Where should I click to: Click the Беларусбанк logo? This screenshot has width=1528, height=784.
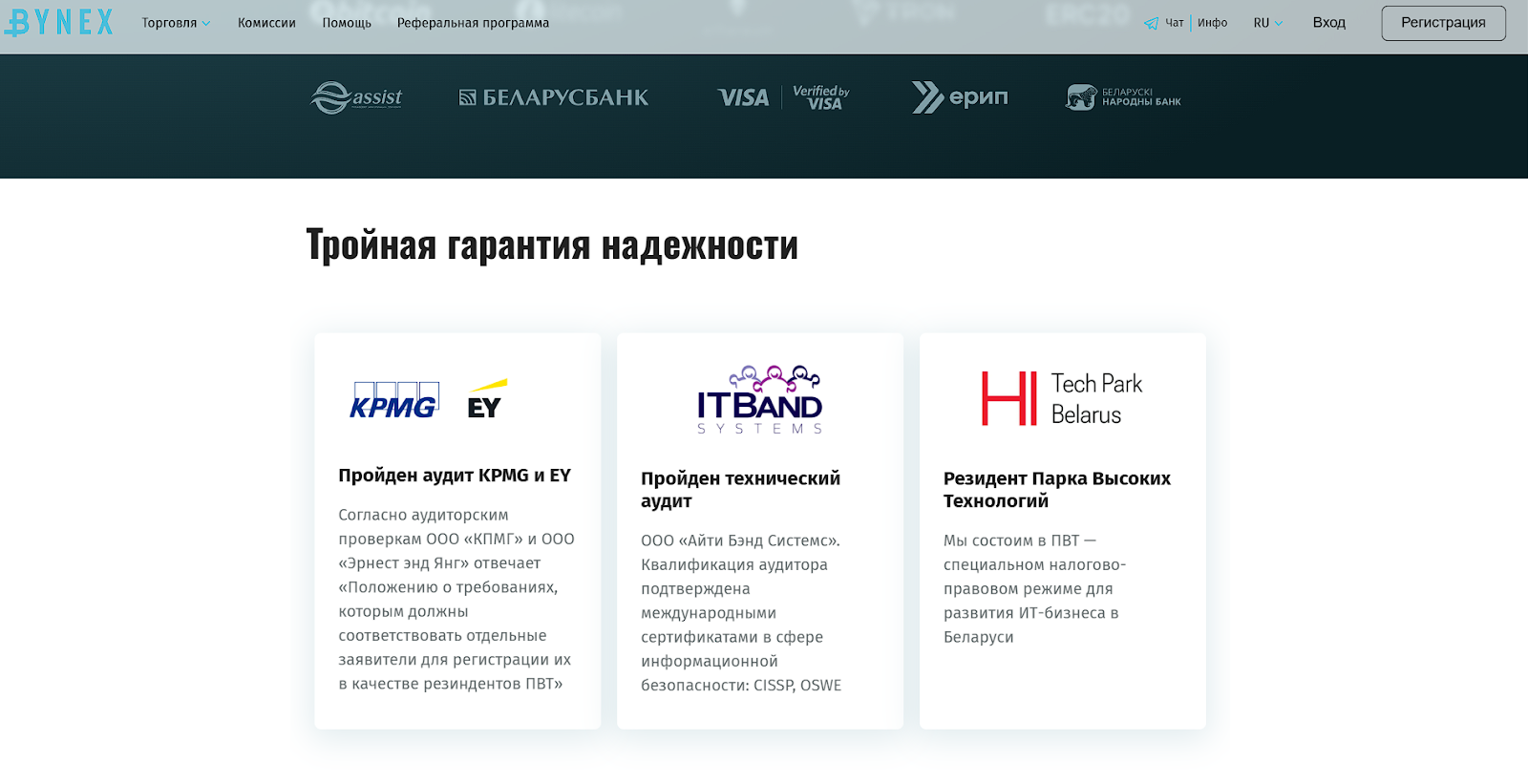coord(554,97)
